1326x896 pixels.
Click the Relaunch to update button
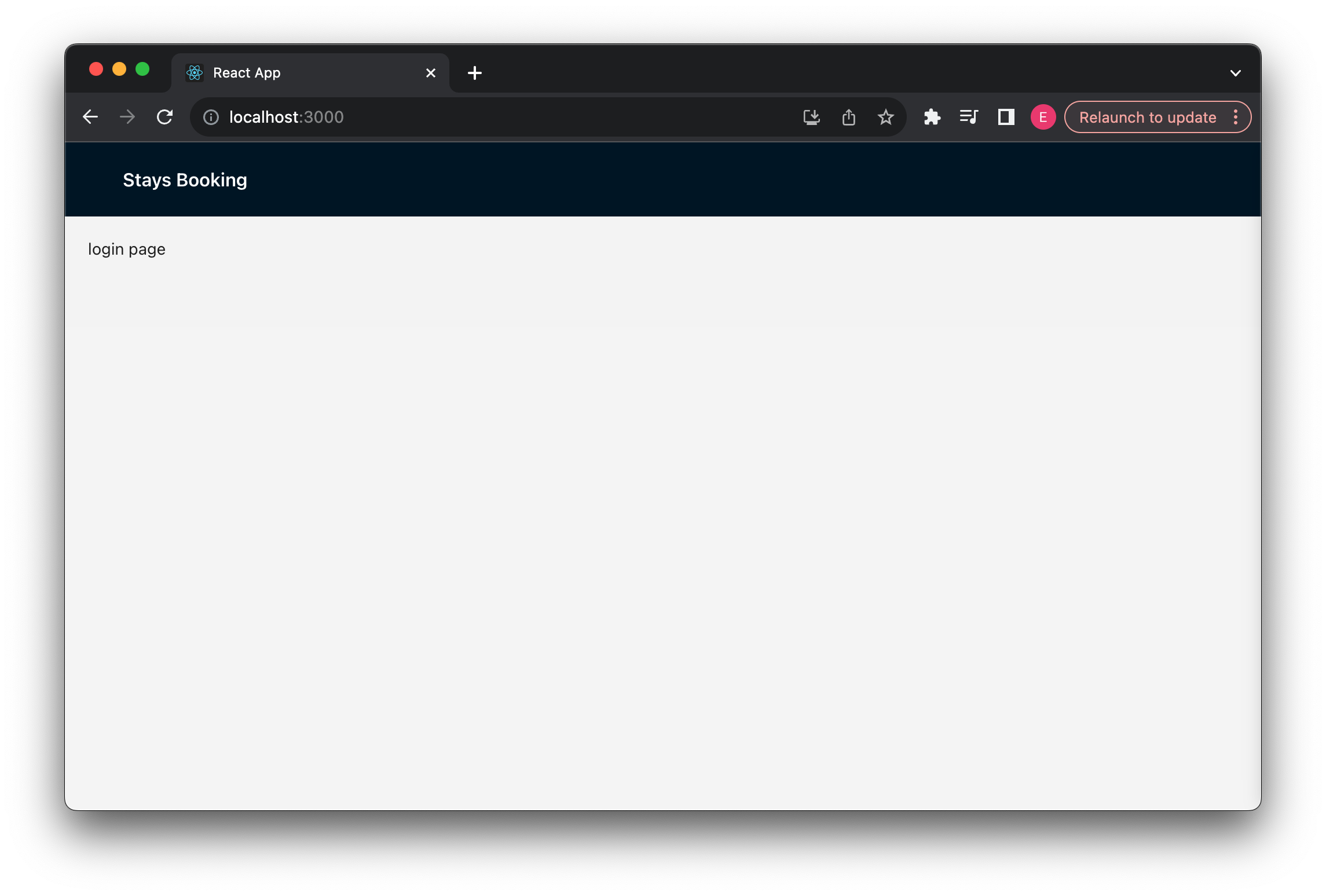1147,116
